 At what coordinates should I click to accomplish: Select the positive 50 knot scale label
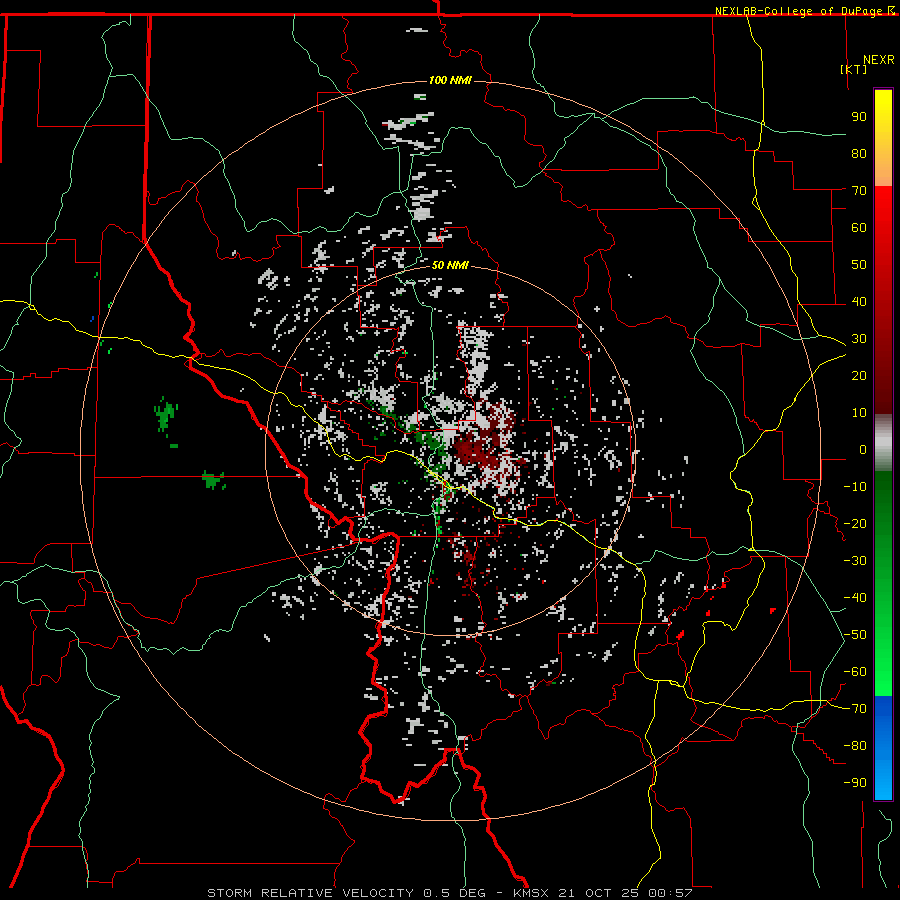click(859, 265)
